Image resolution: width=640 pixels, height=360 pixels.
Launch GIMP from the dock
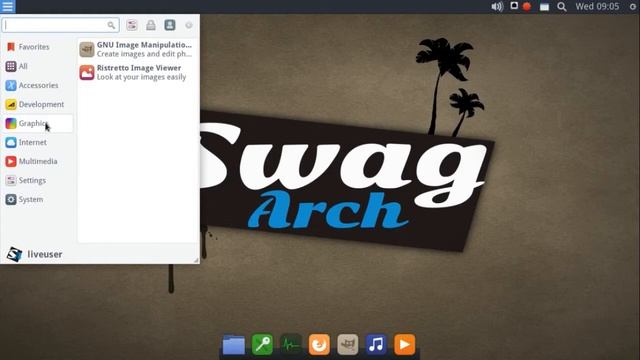pos(348,344)
